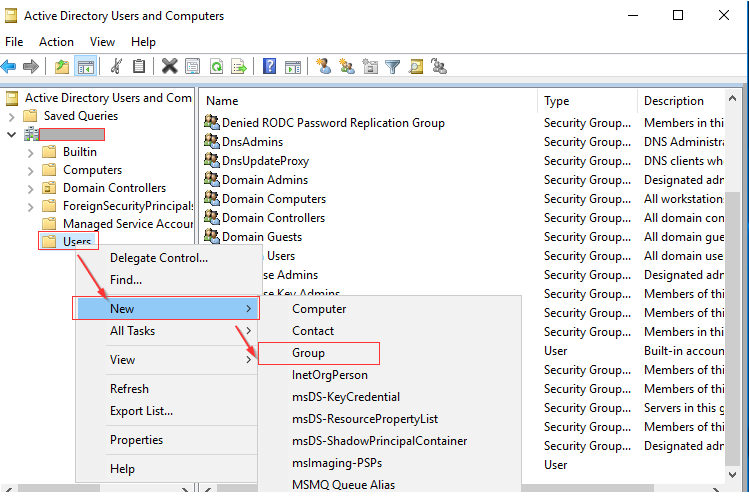Choose Properties in the context menu
This screenshot has width=749, height=496.
[x=167, y=440]
